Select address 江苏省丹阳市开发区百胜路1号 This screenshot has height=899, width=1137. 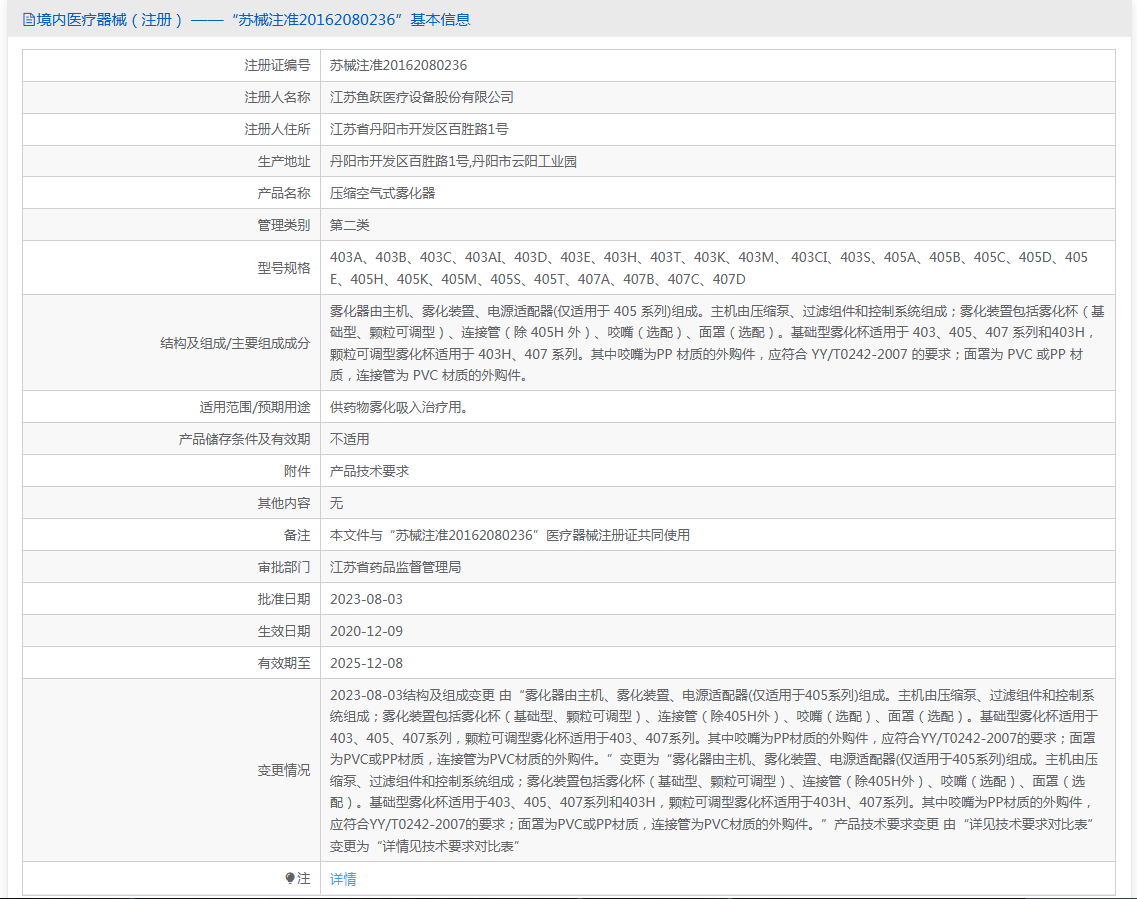[x=419, y=129]
